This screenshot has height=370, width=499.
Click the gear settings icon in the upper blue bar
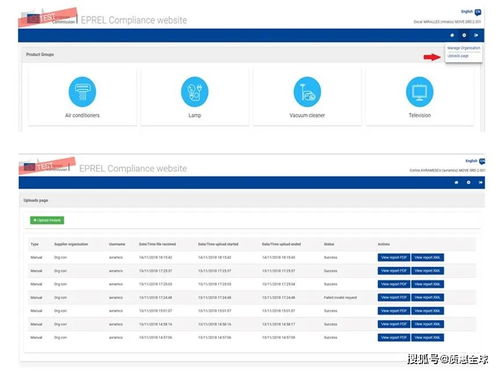(464, 35)
